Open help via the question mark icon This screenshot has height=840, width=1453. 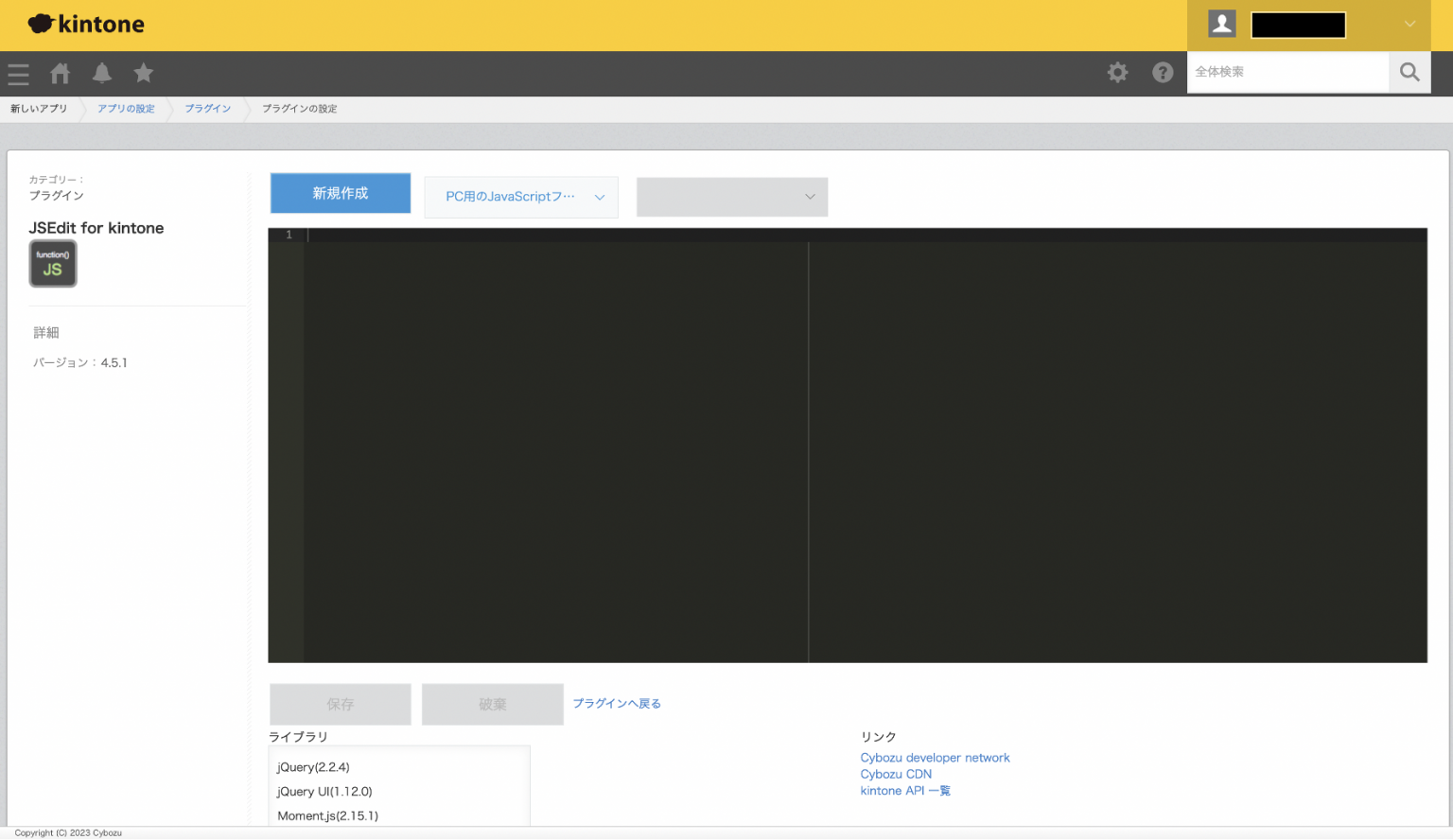coord(1163,72)
